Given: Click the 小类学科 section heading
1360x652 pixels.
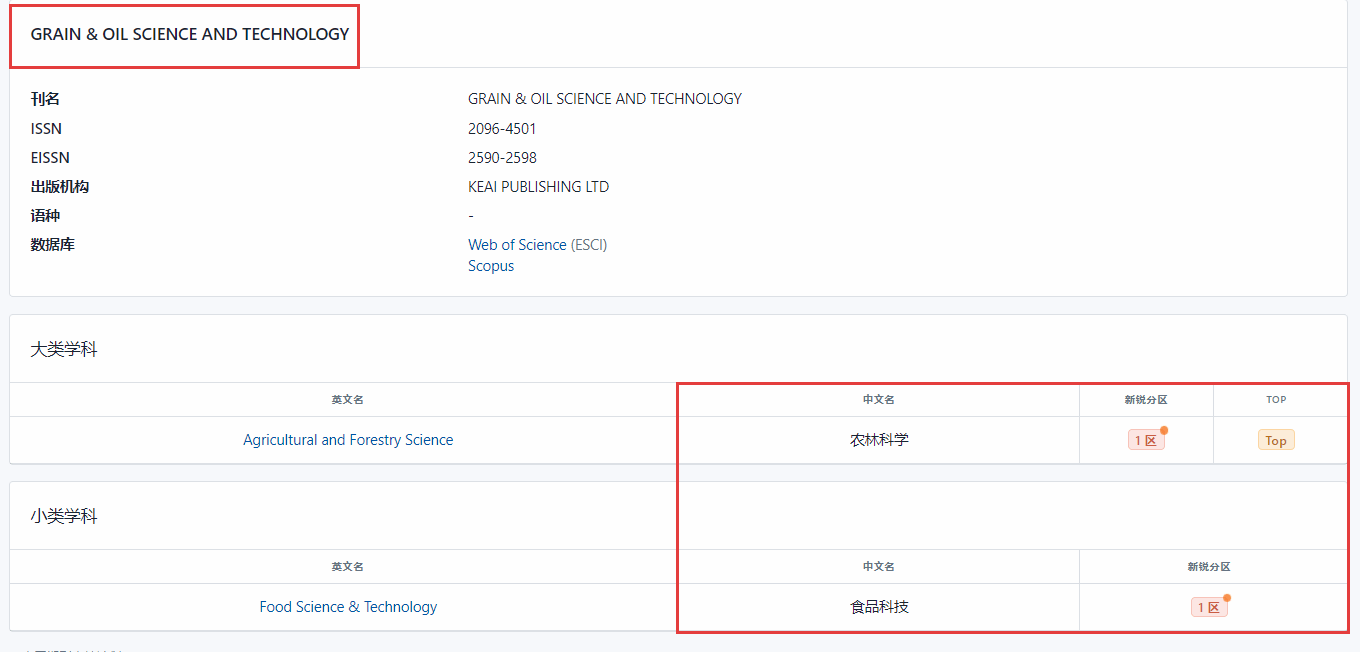Looking at the screenshot, I should (x=64, y=517).
